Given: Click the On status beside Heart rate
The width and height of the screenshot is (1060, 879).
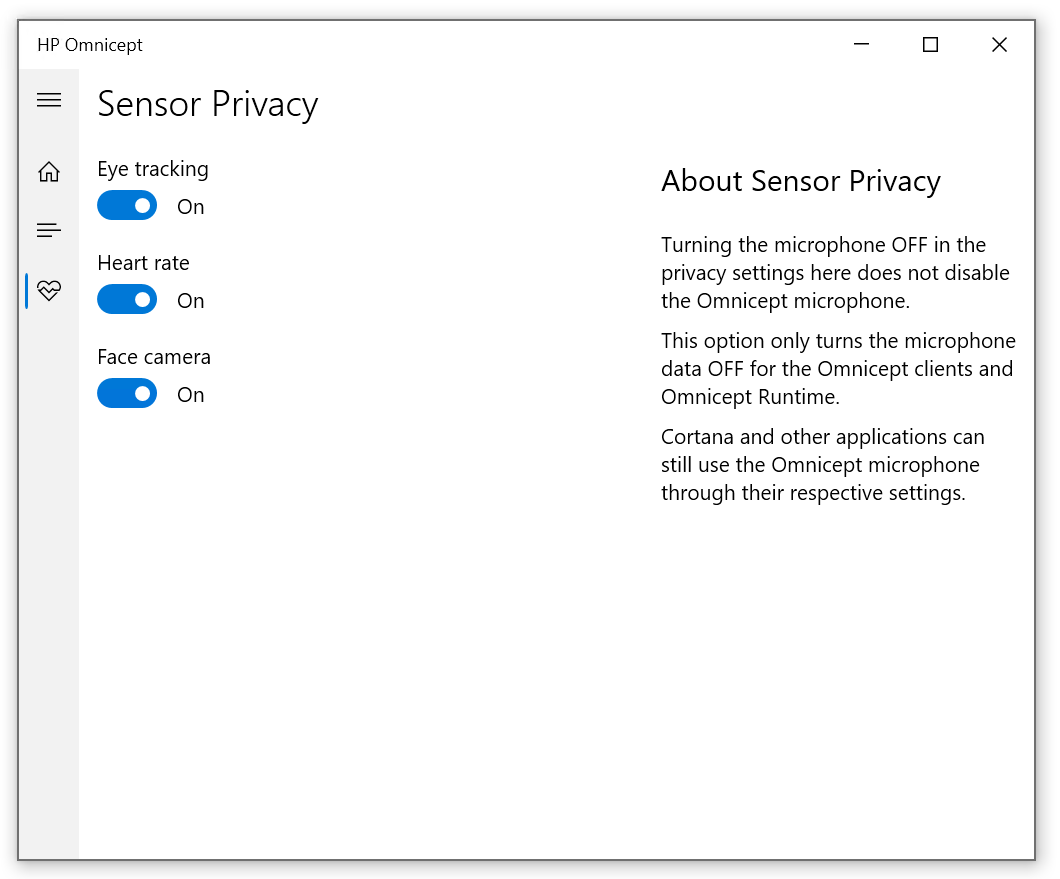Looking at the screenshot, I should [x=190, y=301].
